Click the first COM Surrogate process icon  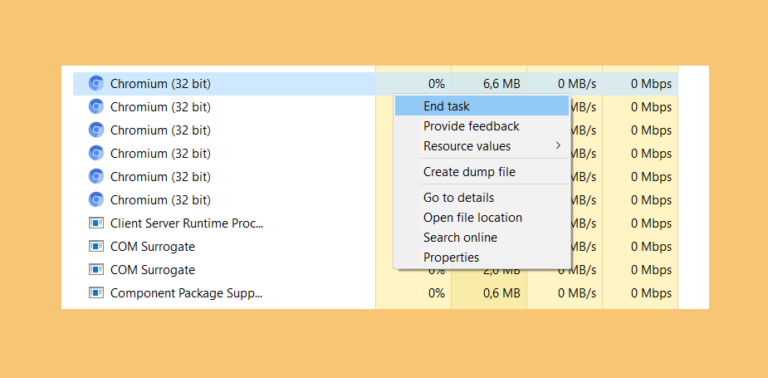pyautogui.click(x=96, y=246)
